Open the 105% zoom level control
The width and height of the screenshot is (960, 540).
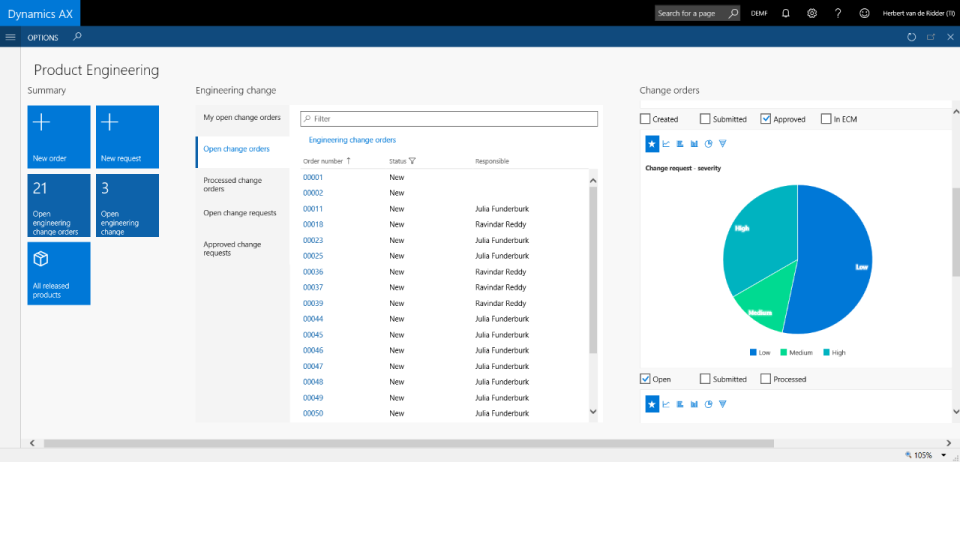pos(920,455)
